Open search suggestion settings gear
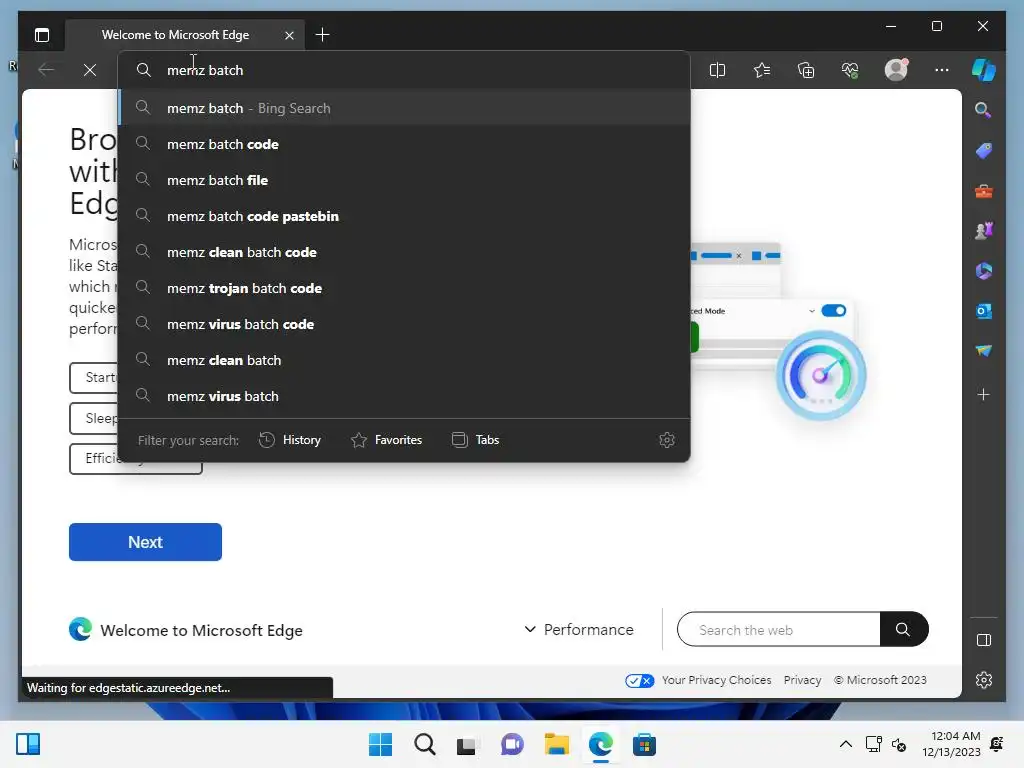Viewport: 1024px width, 768px height. 667,440
